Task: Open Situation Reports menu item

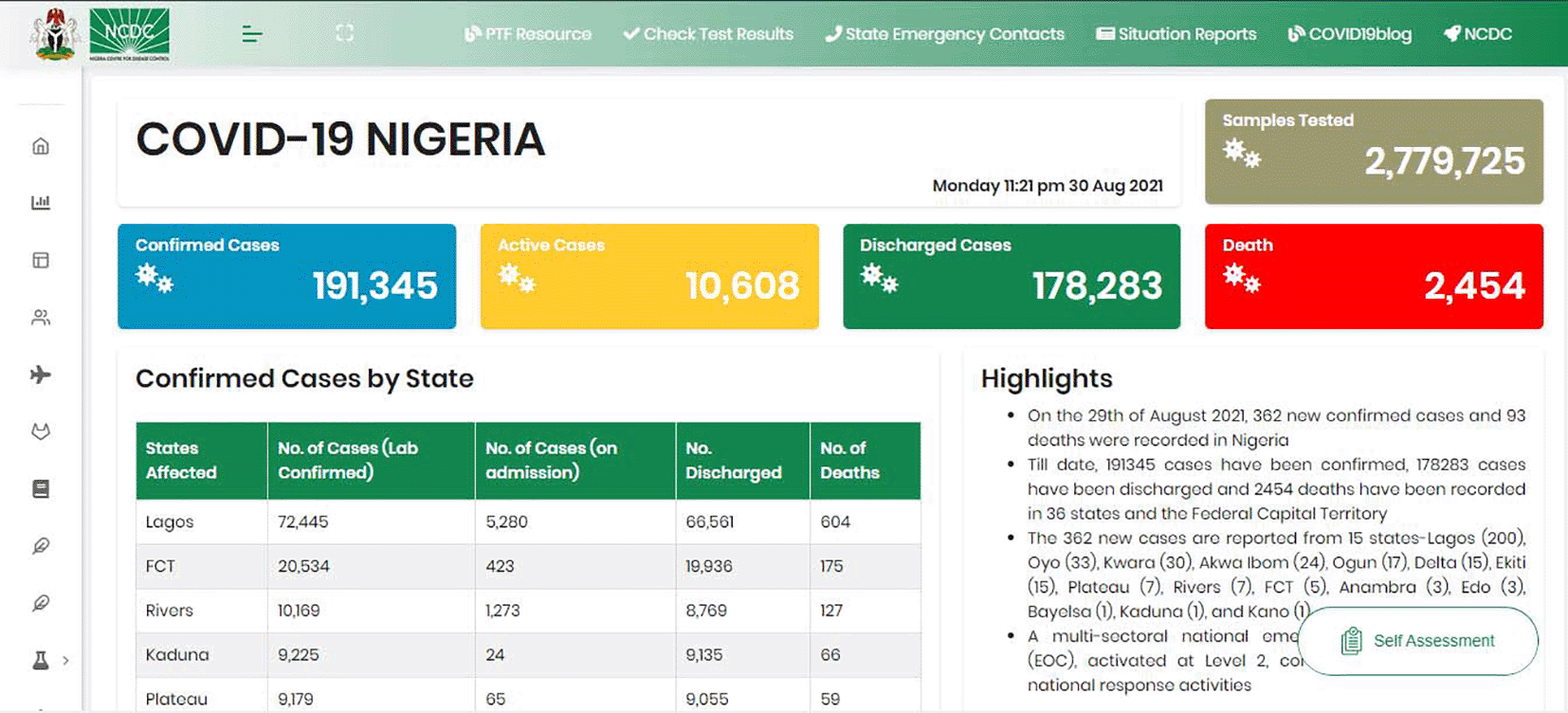Action: (x=1176, y=34)
